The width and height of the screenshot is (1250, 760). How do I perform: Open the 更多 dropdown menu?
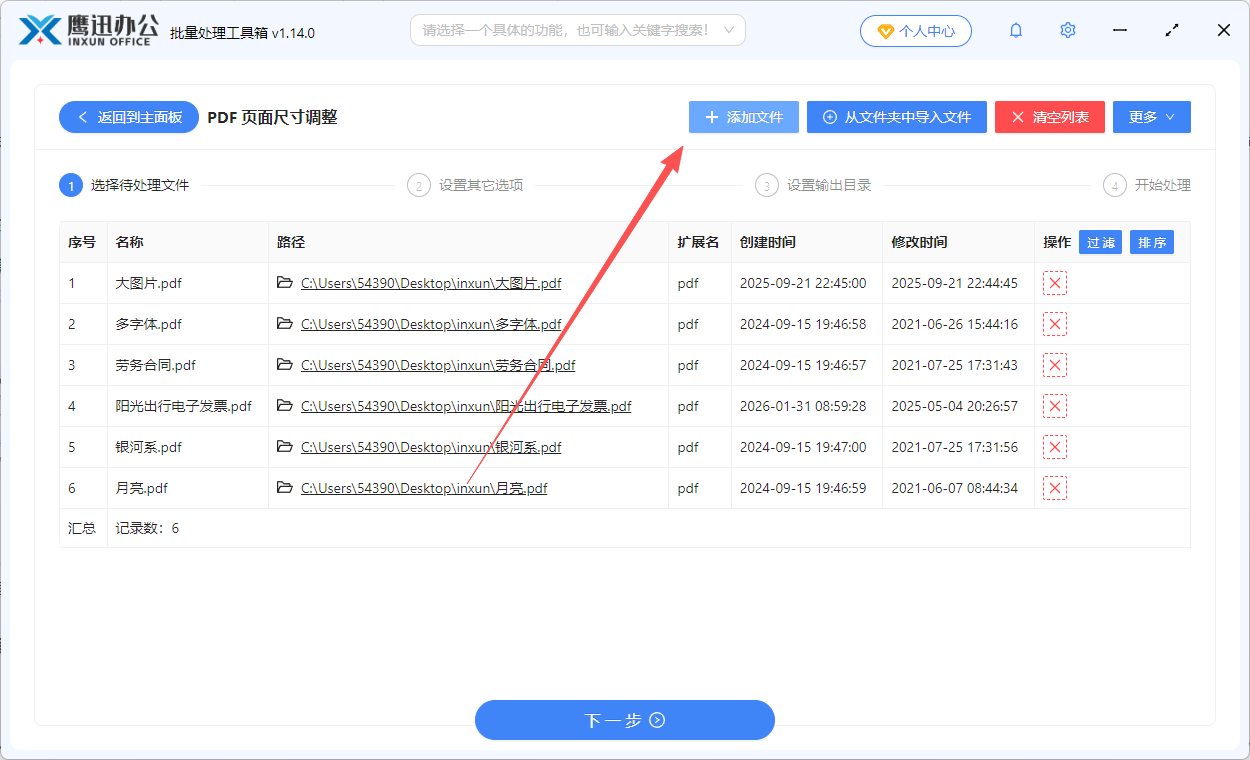(x=1151, y=117)
